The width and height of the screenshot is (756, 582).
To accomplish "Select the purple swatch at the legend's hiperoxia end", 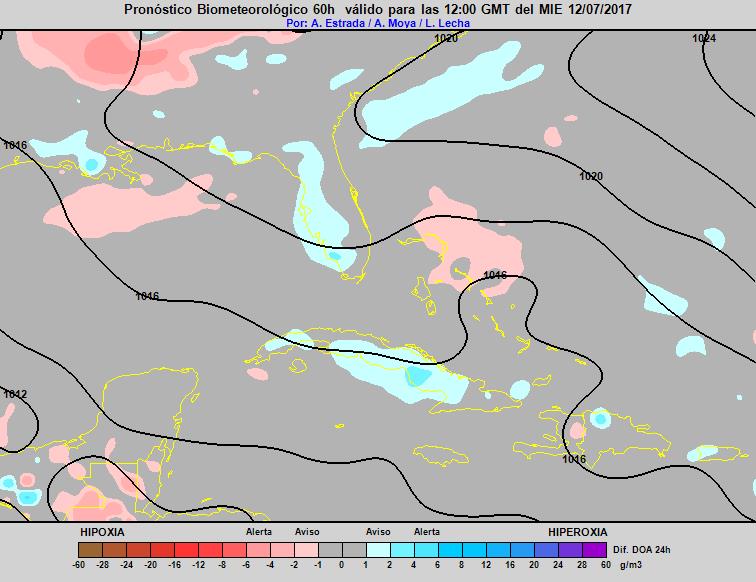I will click(594, 550).
